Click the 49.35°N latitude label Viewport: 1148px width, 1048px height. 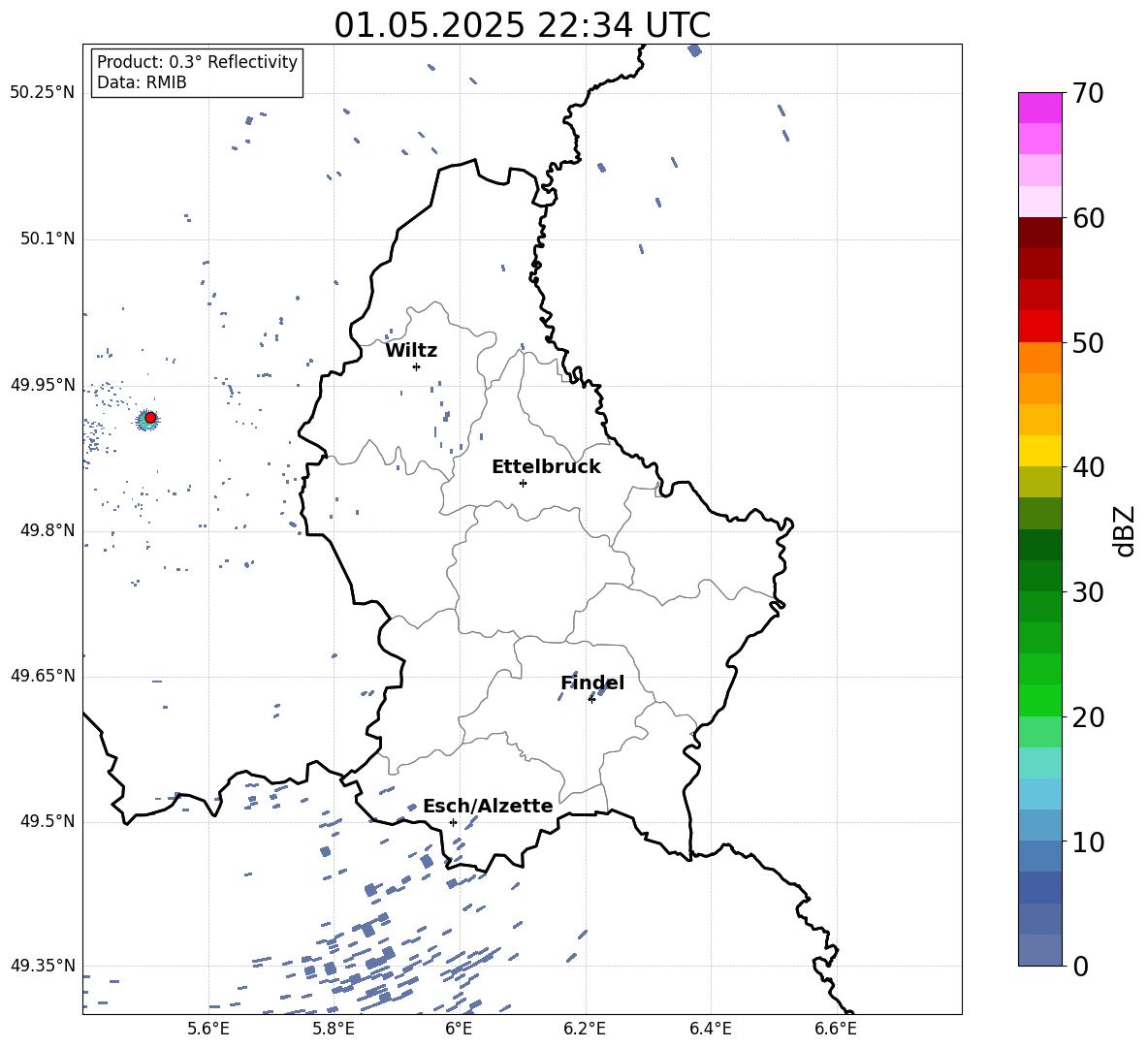click(x=43, y=966)
